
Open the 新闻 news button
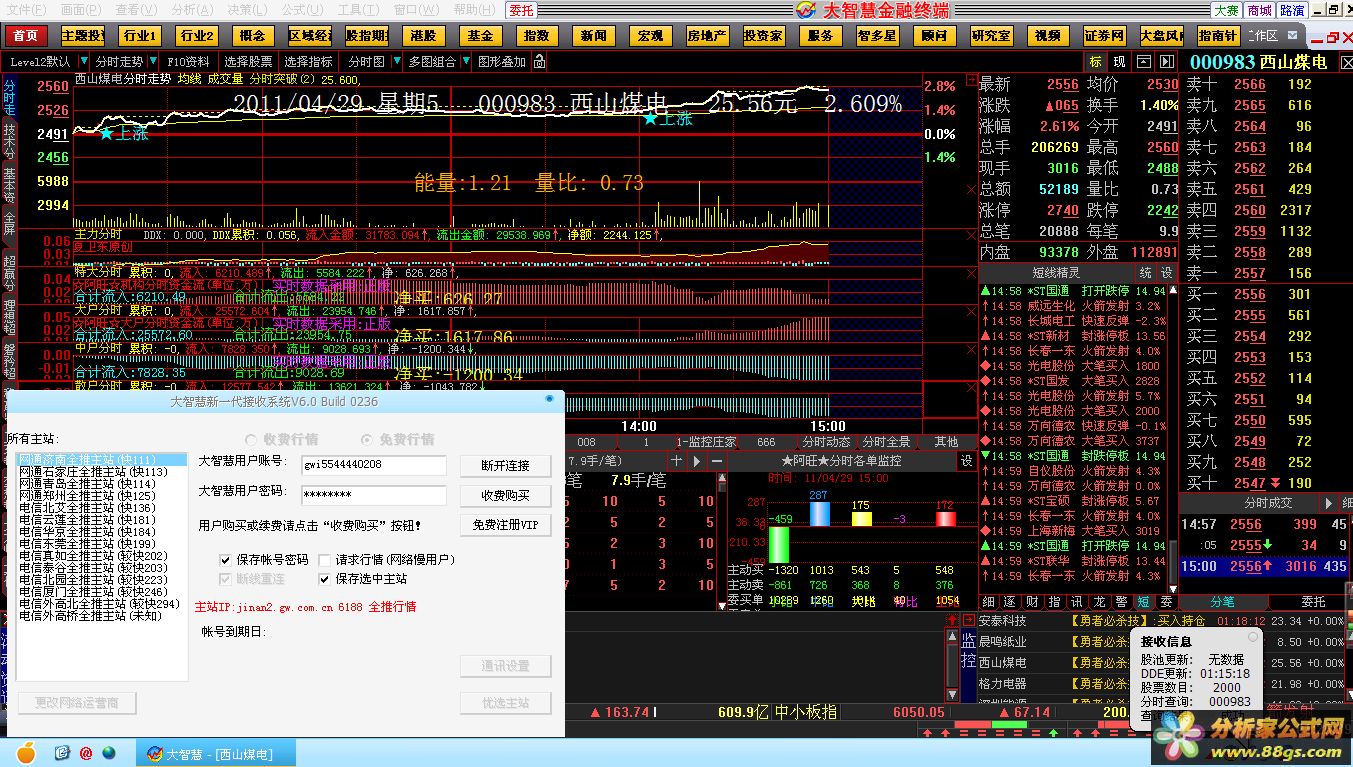pos(594,35)
